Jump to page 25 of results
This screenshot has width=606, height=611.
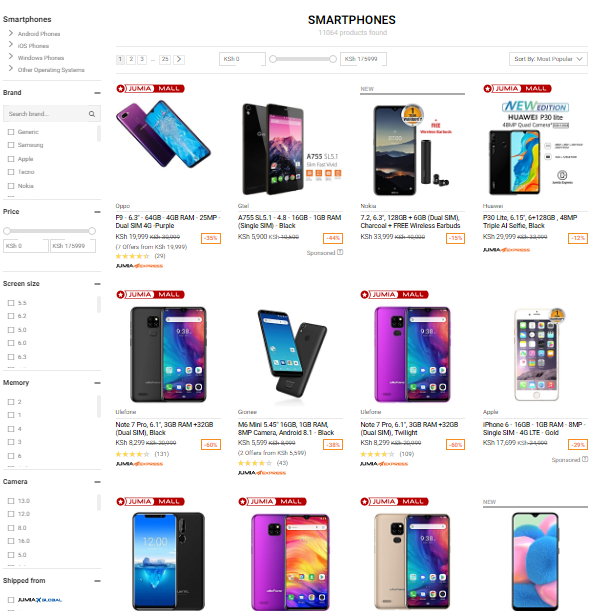pyautogui.click(x=165, y=59)
